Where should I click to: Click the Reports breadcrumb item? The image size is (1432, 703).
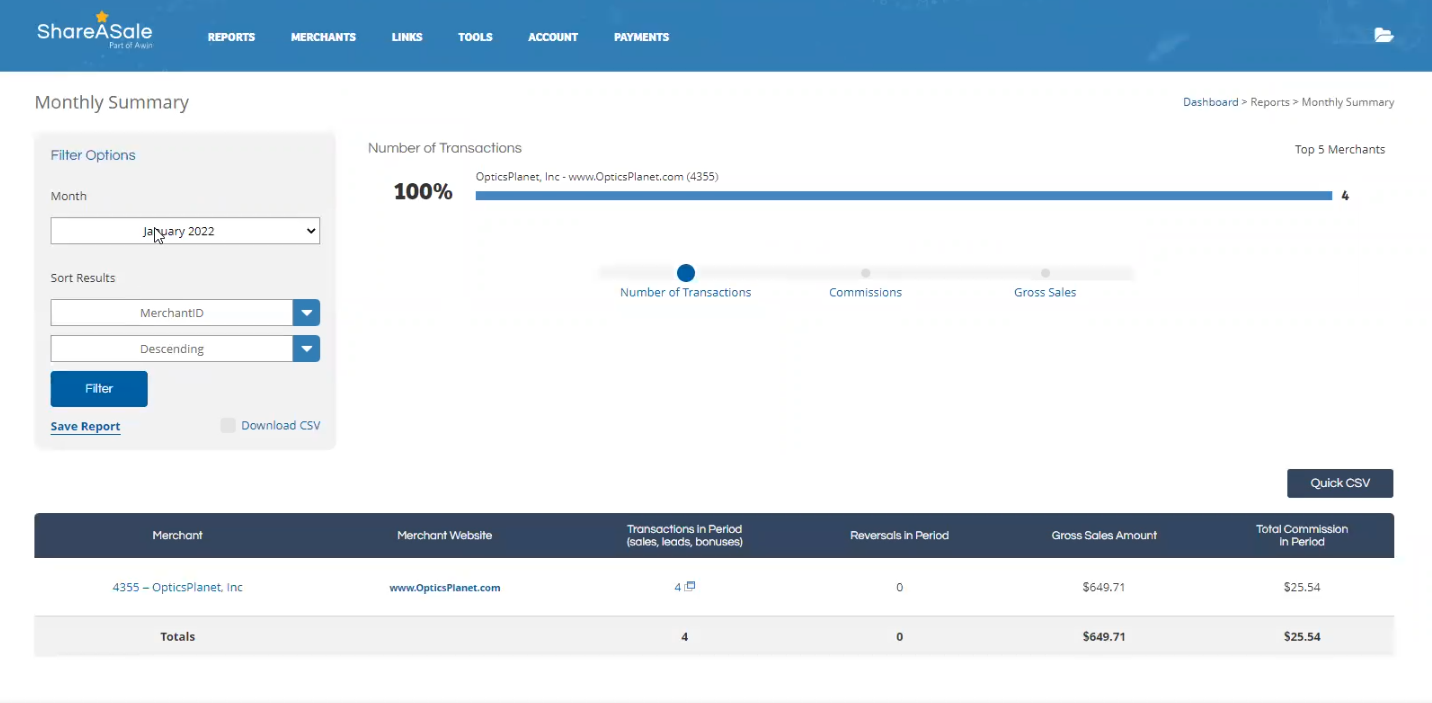pyautogui.click(x=1269, y=102)
